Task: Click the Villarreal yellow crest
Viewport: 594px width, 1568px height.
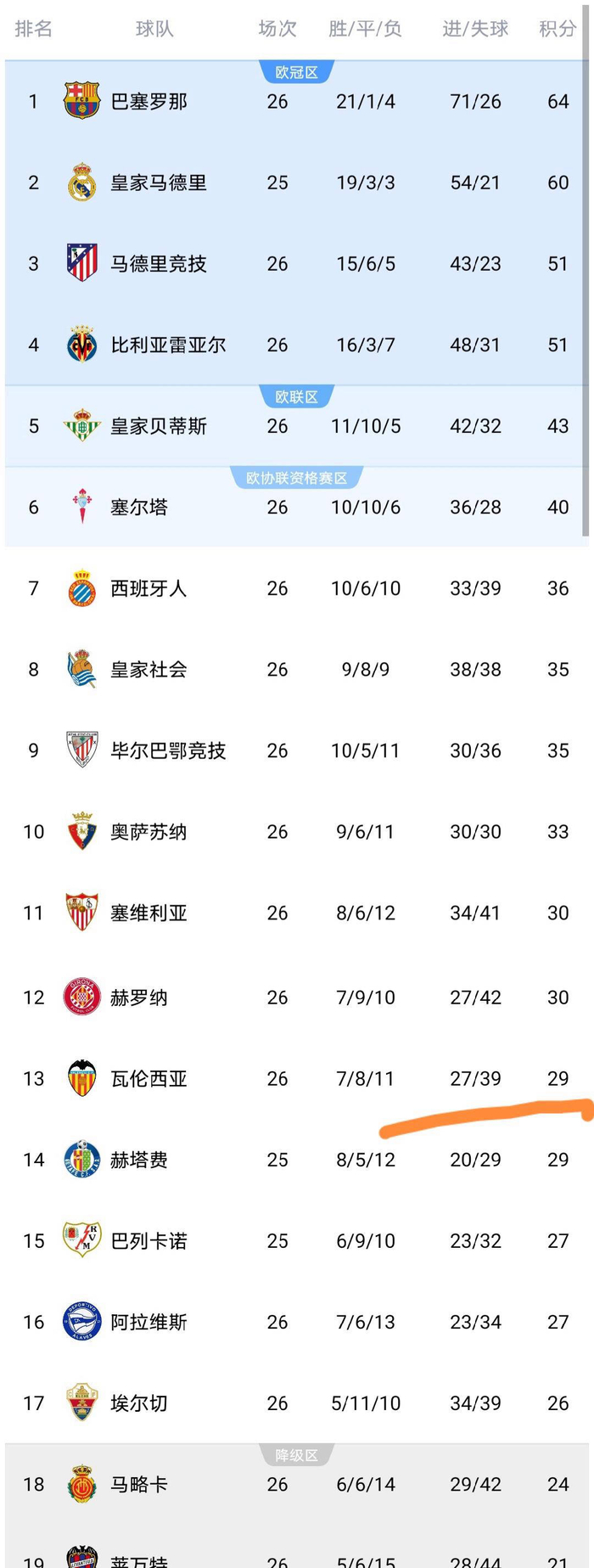Action: coord(82,345)
